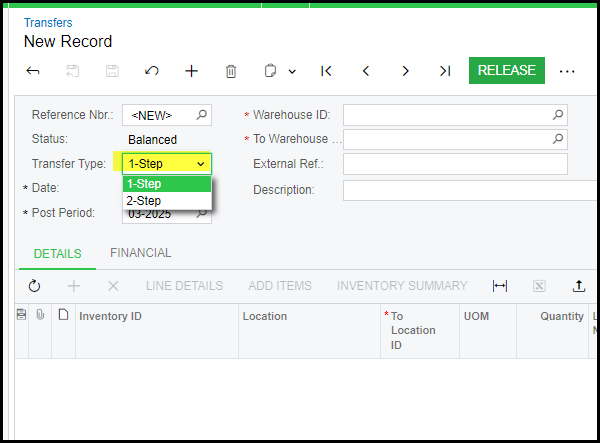This screenshot has width=600, height=443.
Task: Switch to the FINANCIAL tab
Action: 140,253
